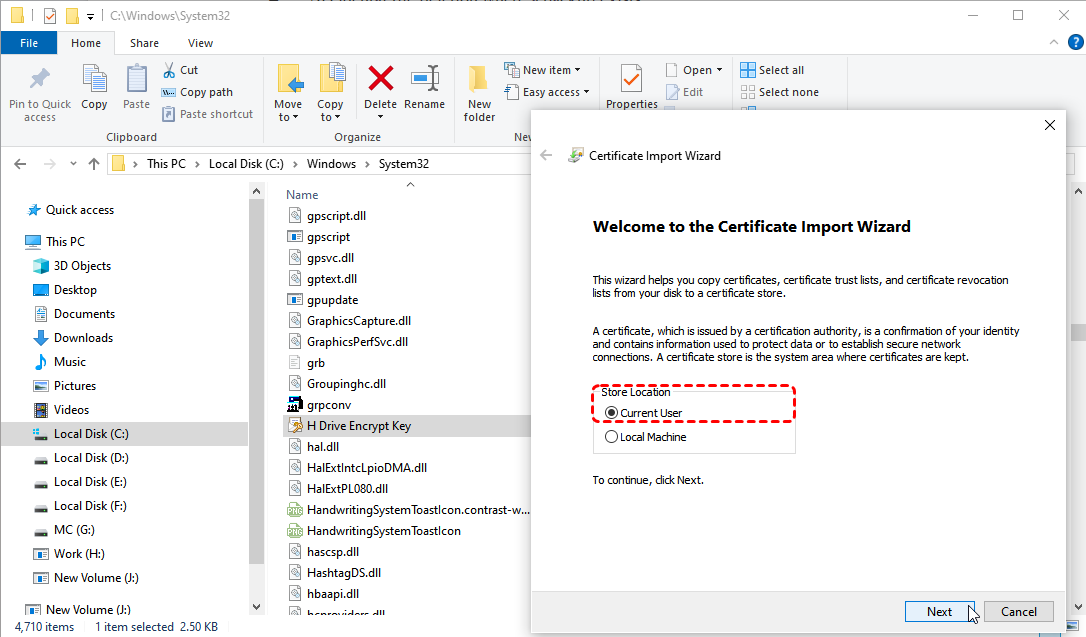Click the Up arrow navigation icon

click(94, 164)
